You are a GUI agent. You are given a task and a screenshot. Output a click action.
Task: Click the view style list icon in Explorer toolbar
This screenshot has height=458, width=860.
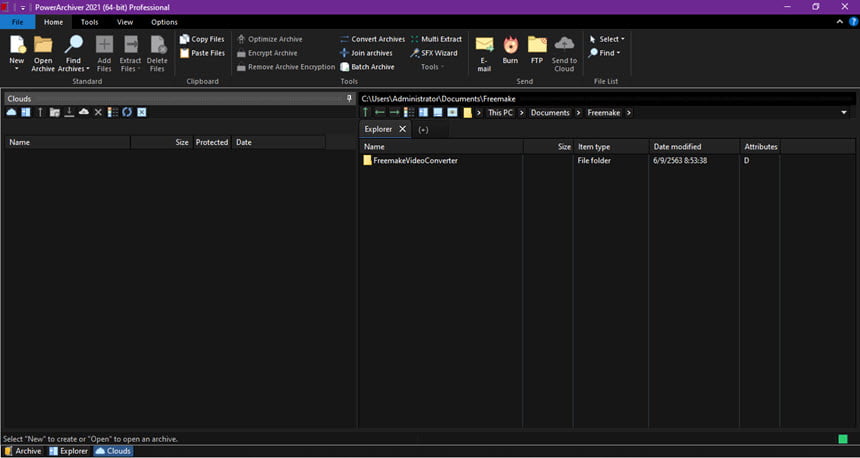pyautogui.click(x=409, y=112)
